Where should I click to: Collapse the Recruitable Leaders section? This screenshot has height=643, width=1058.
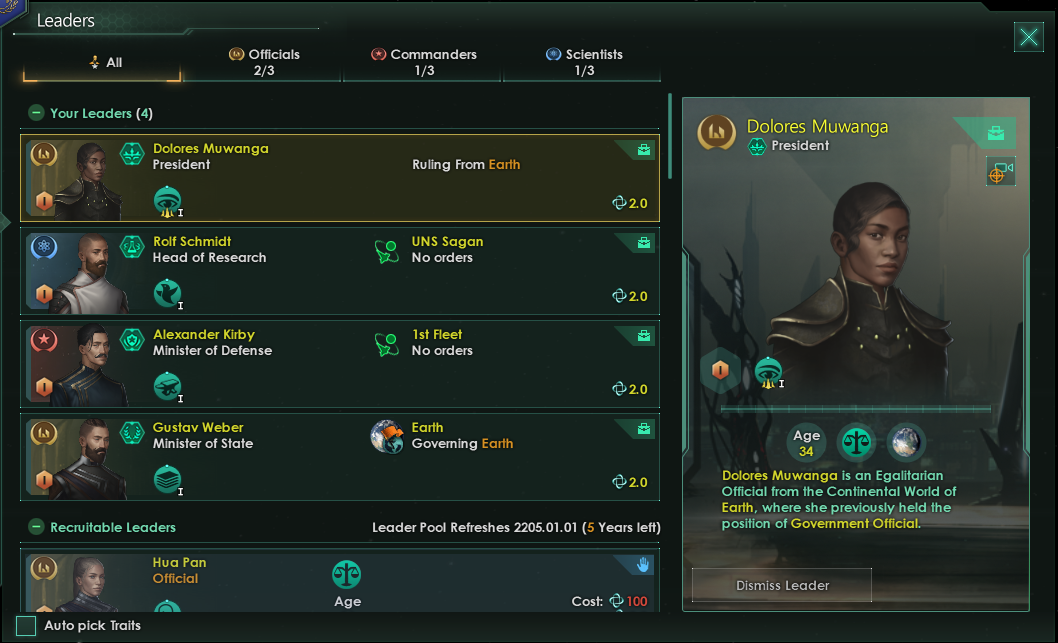[36, 527]
